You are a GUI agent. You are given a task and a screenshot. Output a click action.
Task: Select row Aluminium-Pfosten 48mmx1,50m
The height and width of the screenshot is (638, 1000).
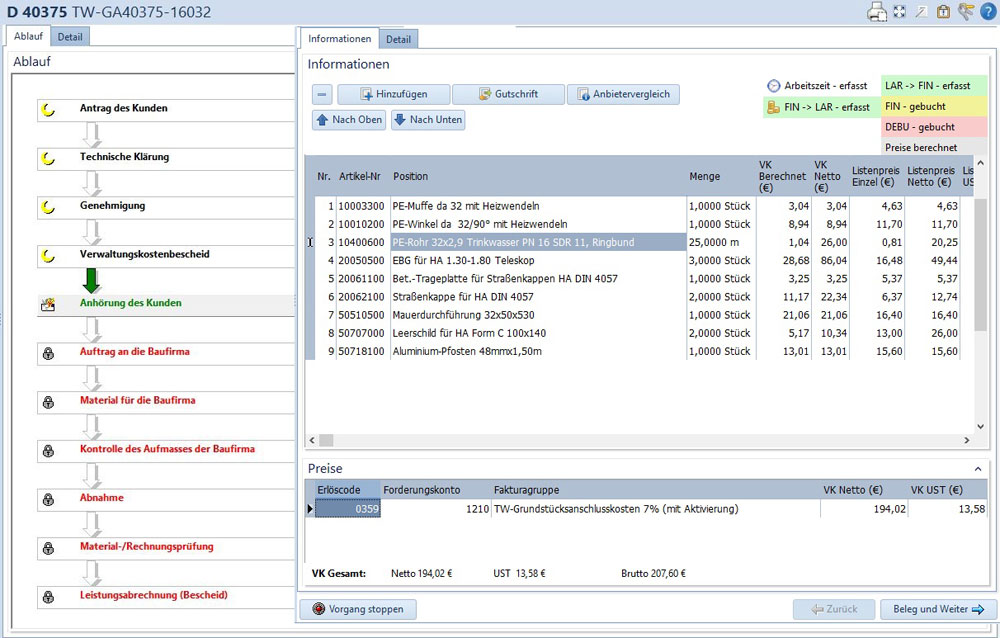pos(638,352)
